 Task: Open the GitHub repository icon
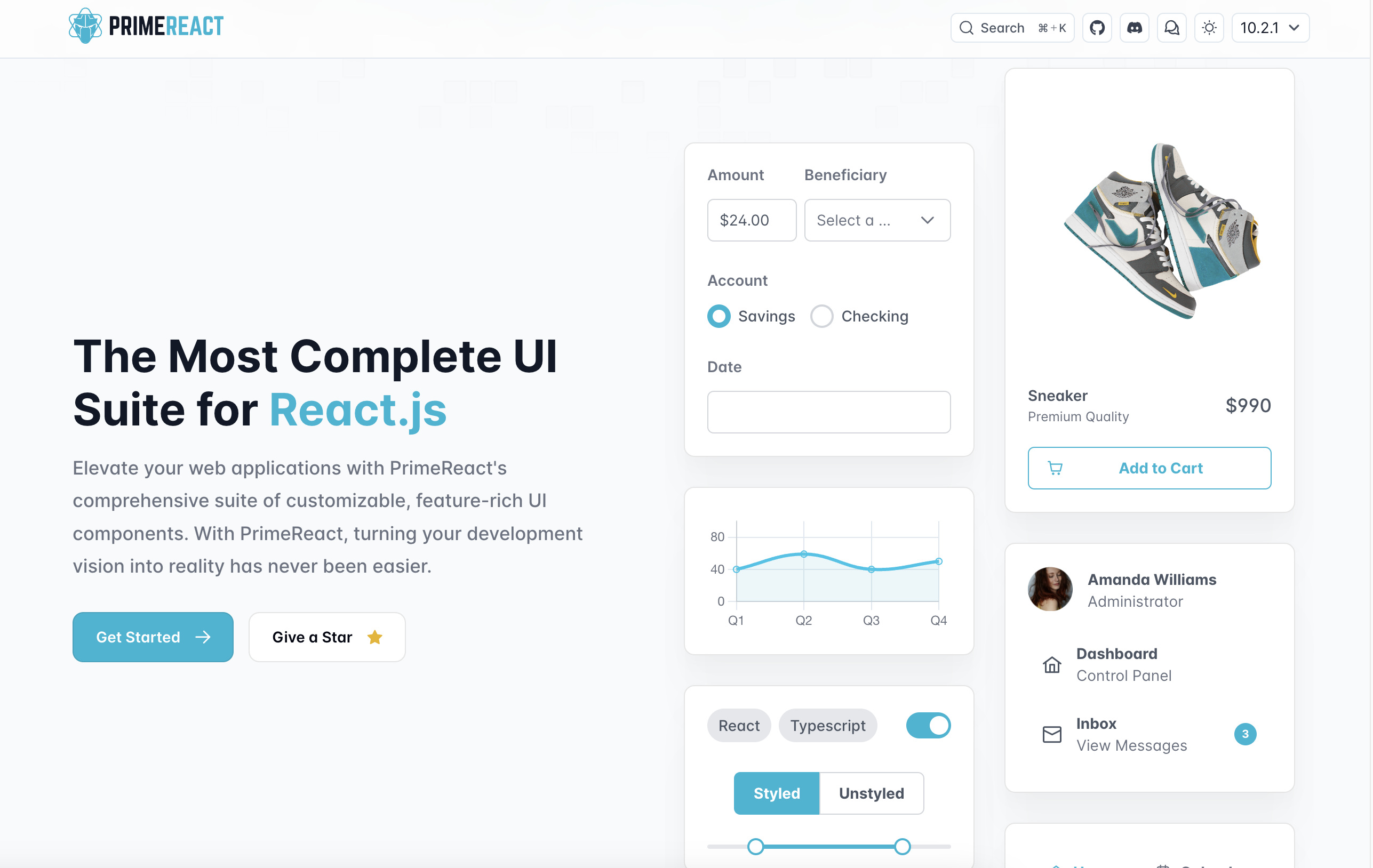pos(1097,28)
